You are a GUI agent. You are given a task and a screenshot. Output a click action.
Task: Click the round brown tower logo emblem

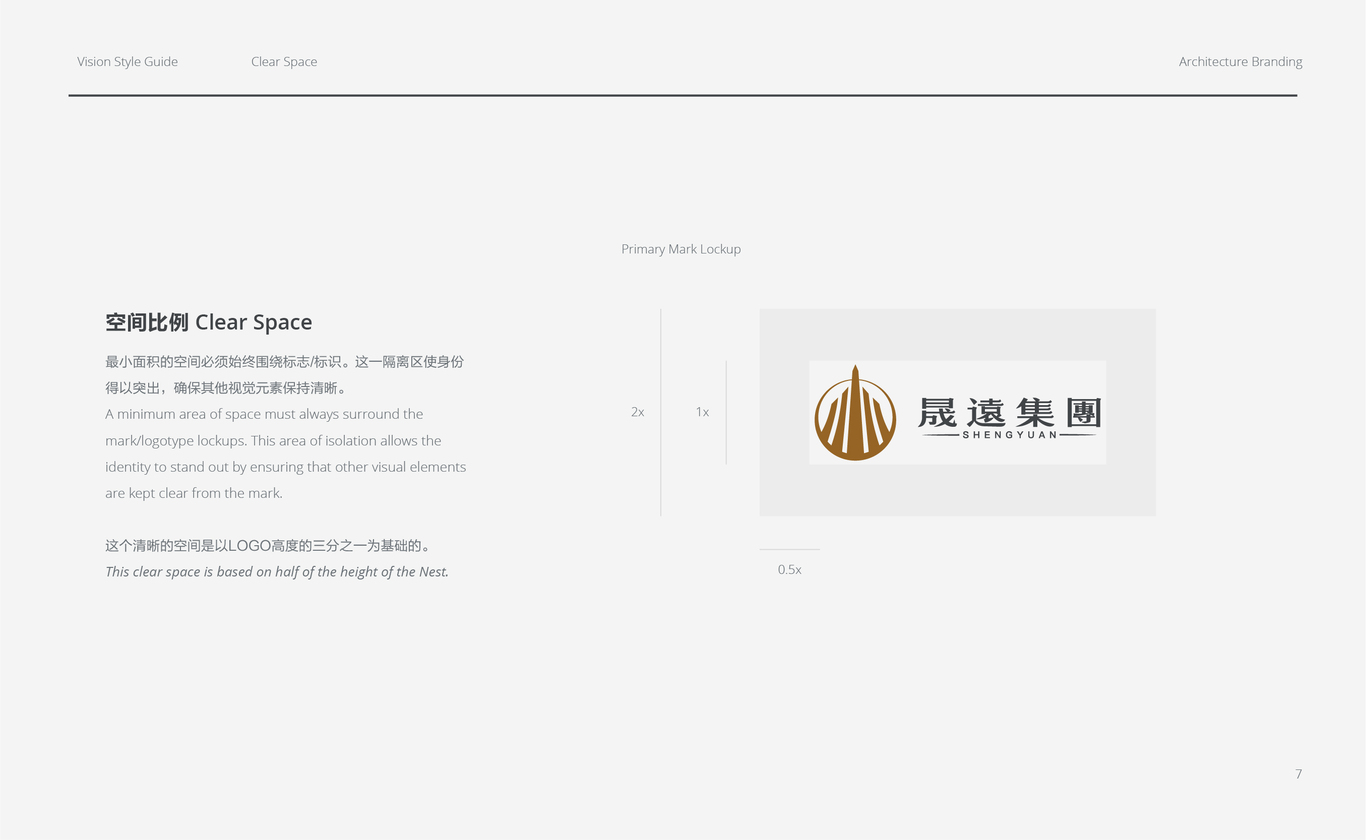click(x=855, y=413)
